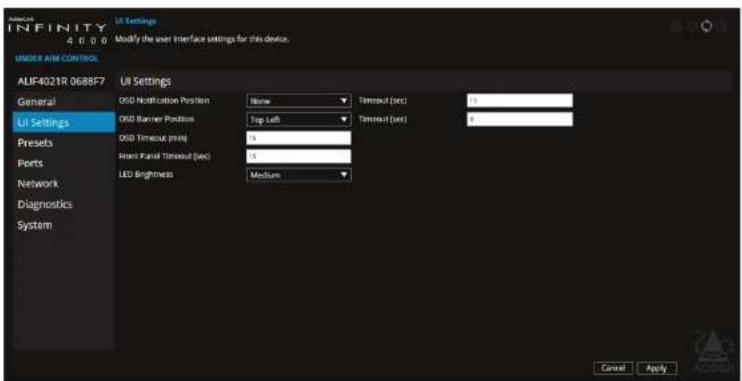The height and width of the screenshot is (381, 742).
Task: Open OSD Banner Position dropdown
Action: coord(299,119)
